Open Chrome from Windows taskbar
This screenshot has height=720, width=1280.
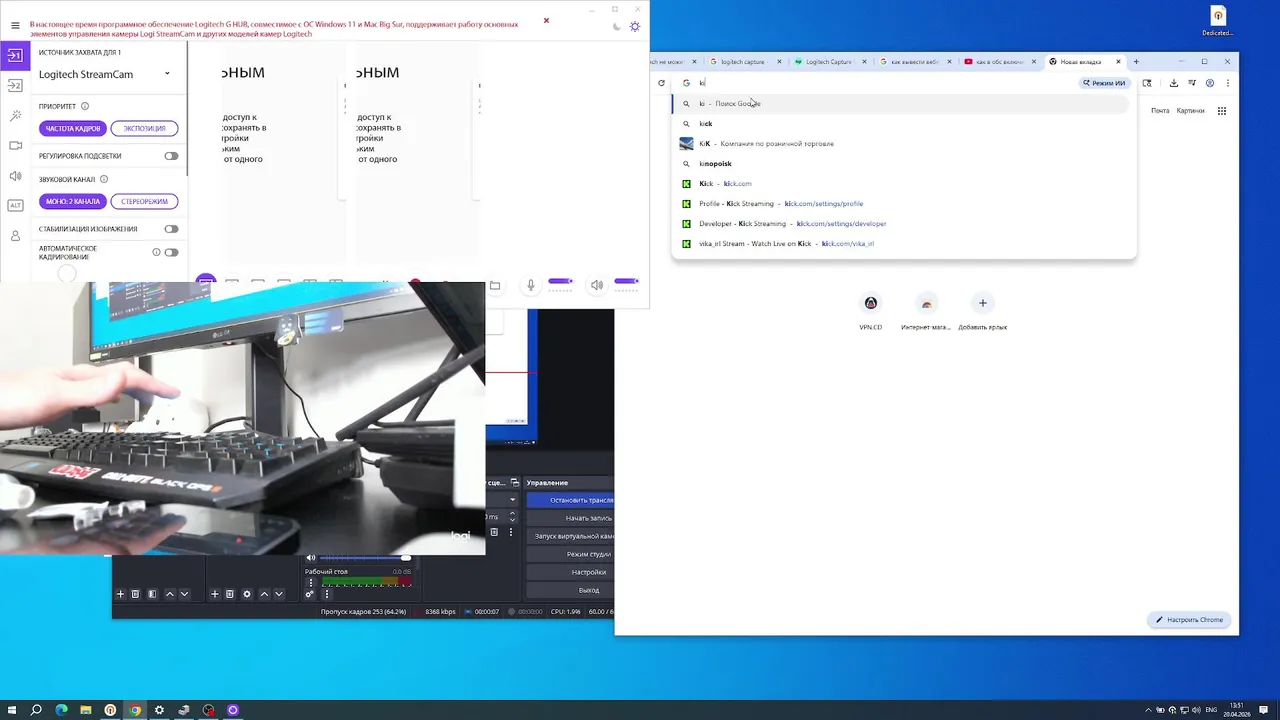click(x=135, y=710)
